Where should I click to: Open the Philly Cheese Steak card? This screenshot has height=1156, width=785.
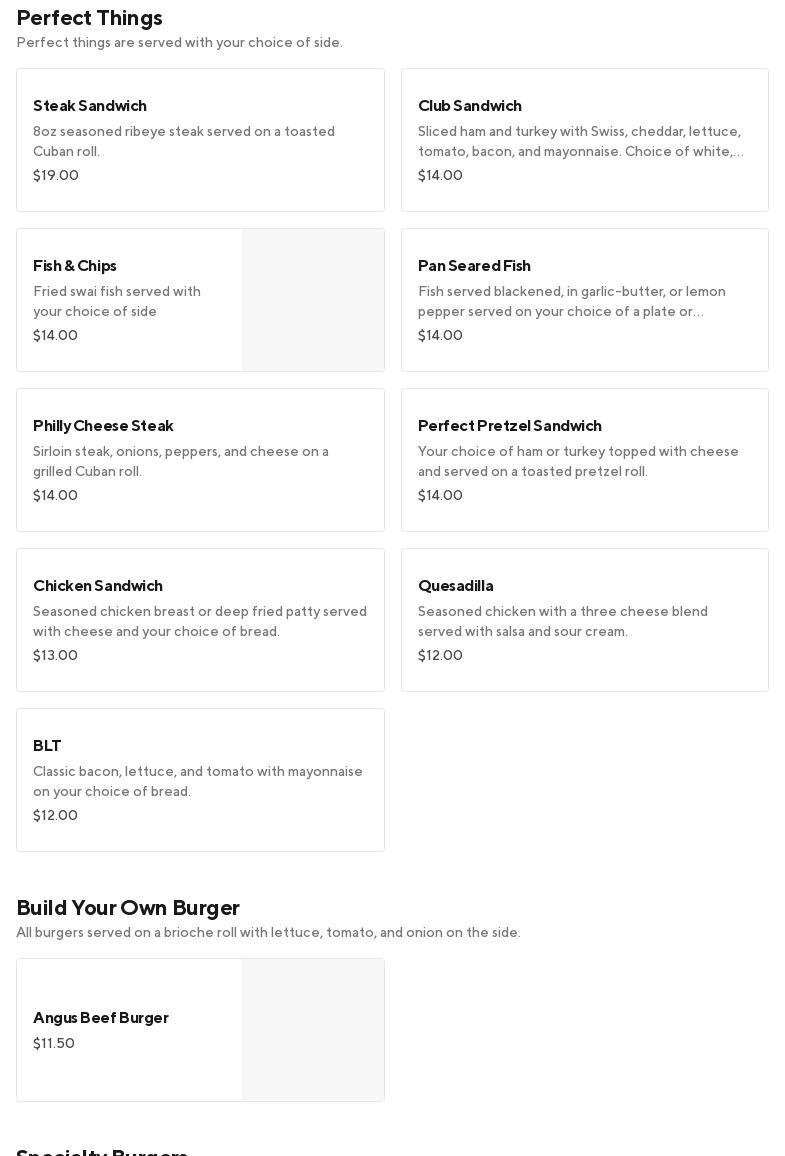click(x=200, y=460)
